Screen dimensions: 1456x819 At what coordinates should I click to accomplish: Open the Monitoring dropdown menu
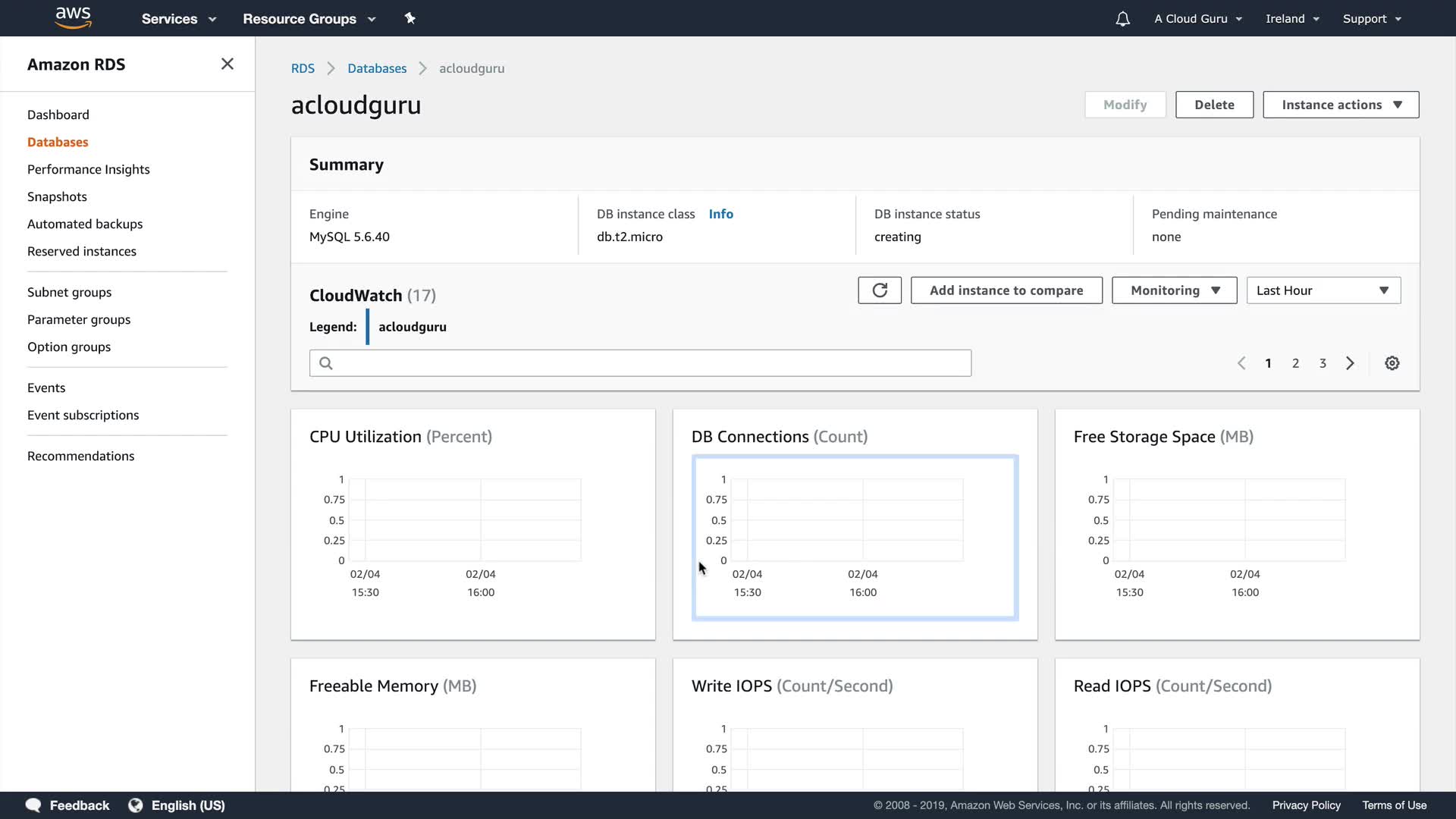coord(1174,290)
